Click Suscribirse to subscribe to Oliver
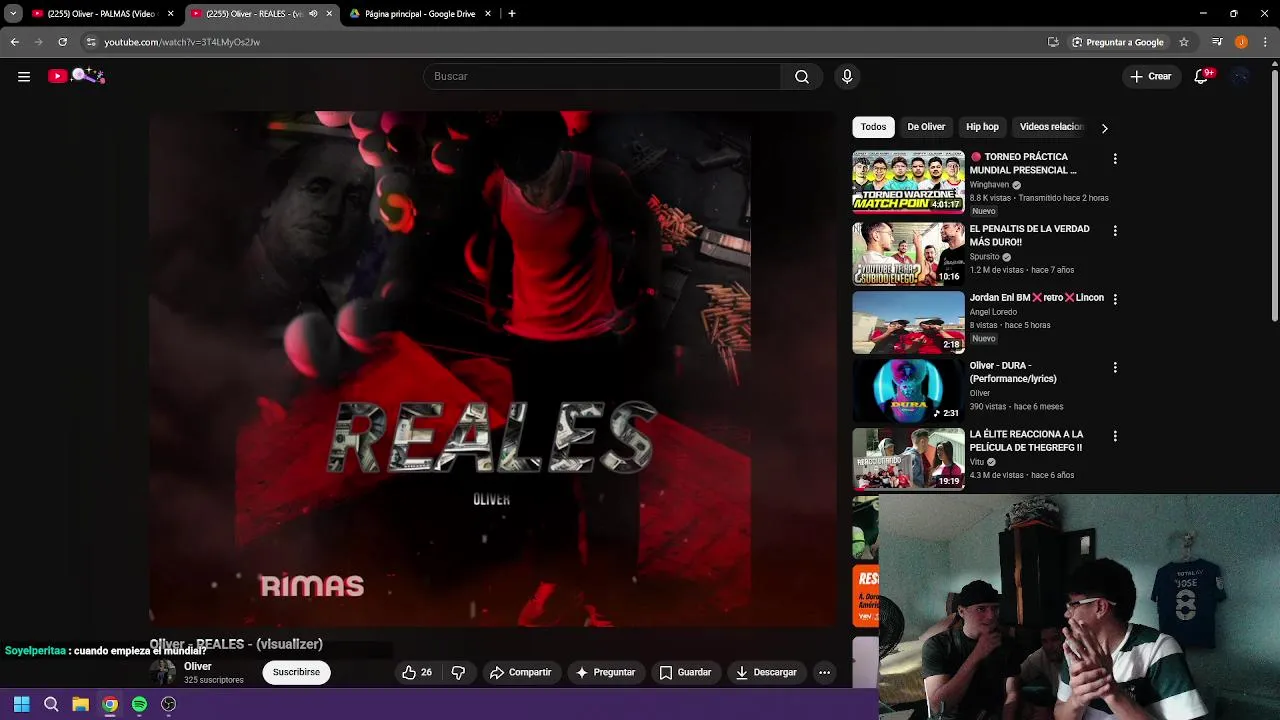This screenshot has height=720, width=1280. (x=296, y=672)
